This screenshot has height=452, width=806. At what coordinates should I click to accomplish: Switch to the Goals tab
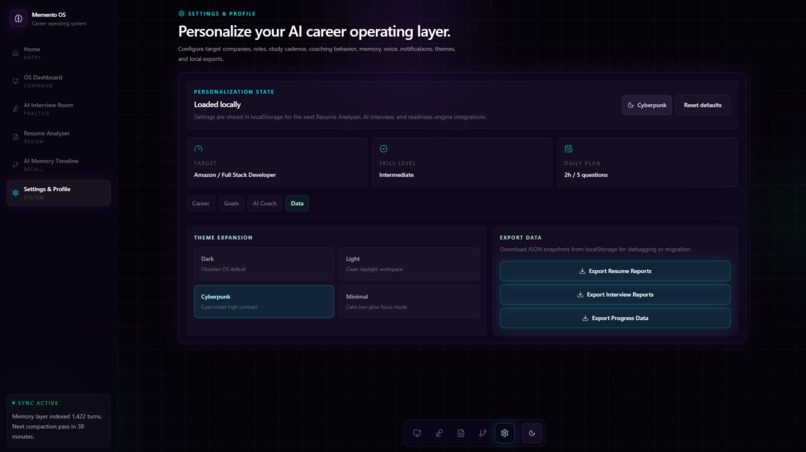231,203
